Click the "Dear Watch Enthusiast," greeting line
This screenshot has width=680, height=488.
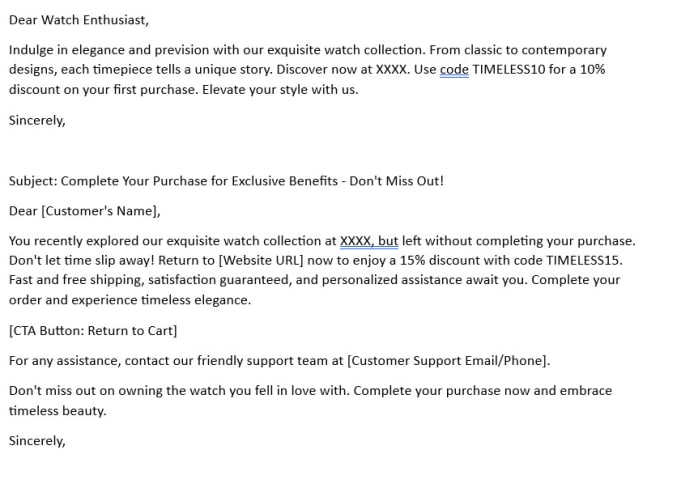[x=79, y=20]
